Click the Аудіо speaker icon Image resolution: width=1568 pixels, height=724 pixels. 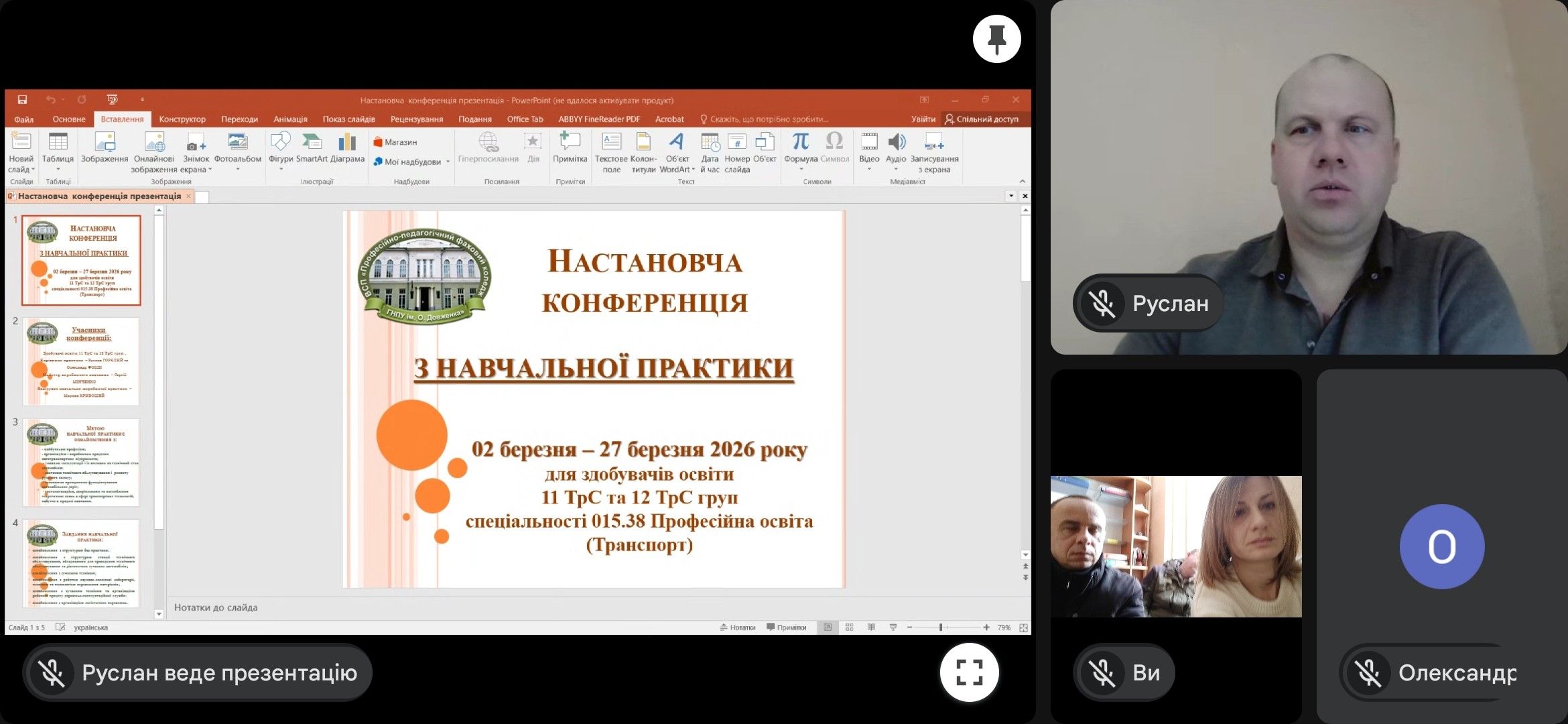coord(896,141)
